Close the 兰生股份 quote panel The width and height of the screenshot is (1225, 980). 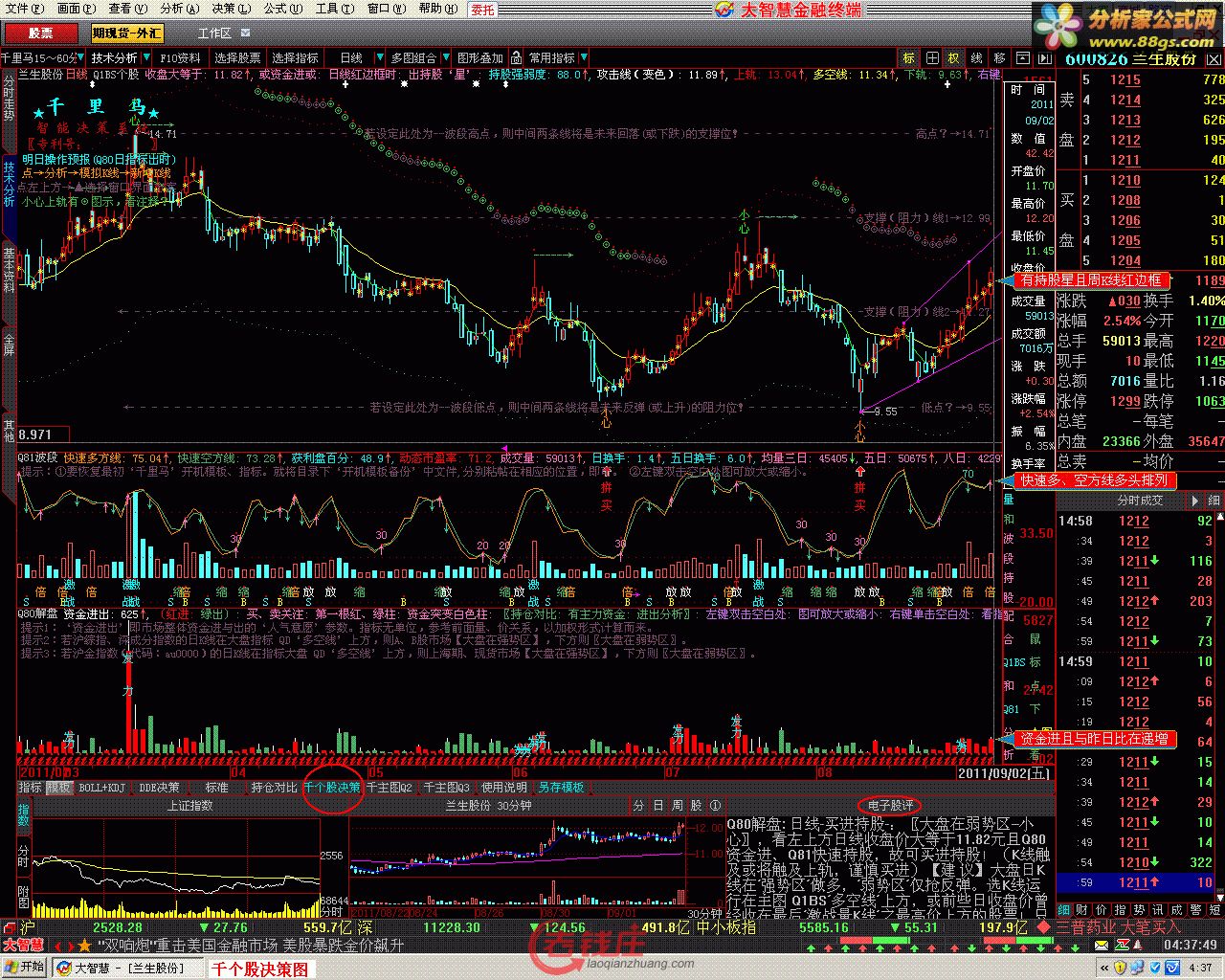pyautogui.click(x=1214, y=58)
